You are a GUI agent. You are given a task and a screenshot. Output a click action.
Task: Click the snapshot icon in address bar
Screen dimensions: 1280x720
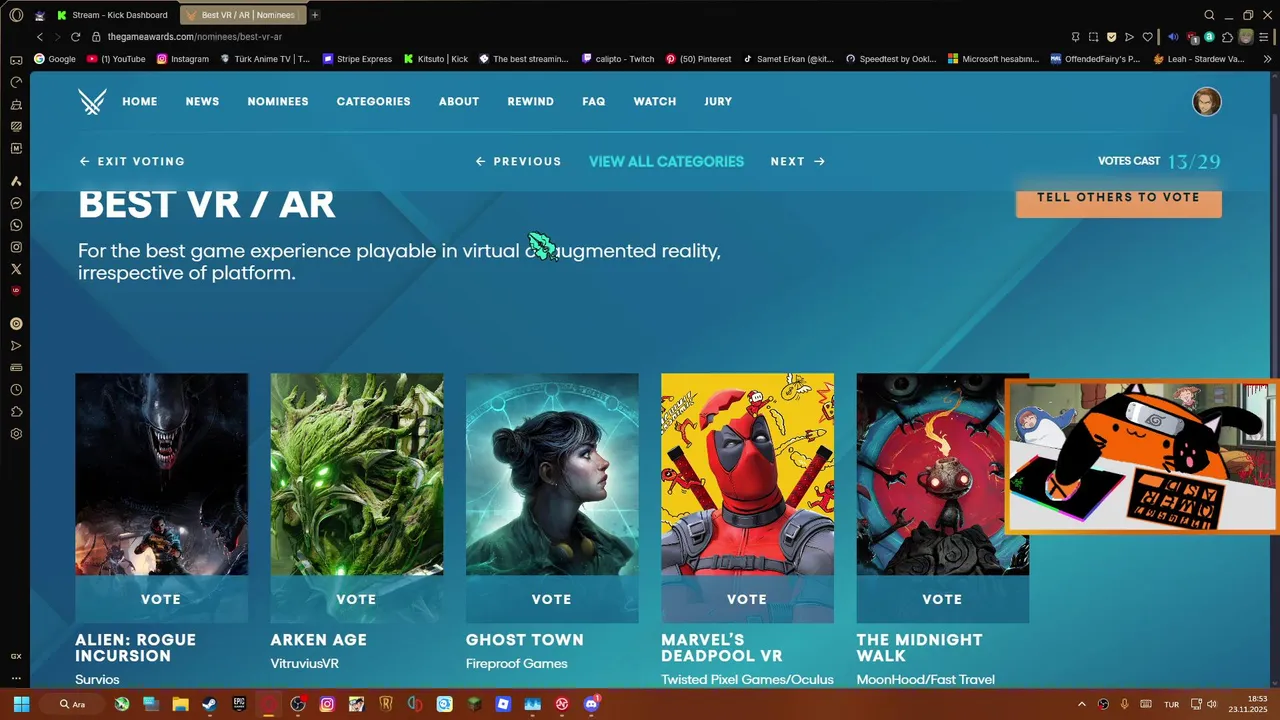pyautogui.click(x=1093, y=37)
